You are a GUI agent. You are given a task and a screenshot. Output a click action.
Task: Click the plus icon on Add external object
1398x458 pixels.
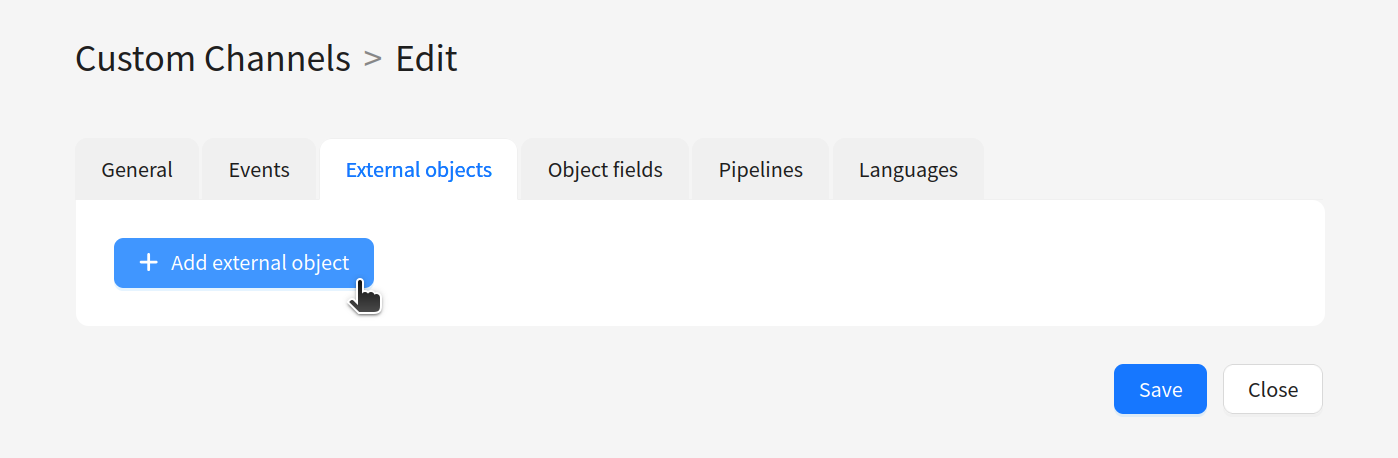pyautogui.click(x=148, y=263)
